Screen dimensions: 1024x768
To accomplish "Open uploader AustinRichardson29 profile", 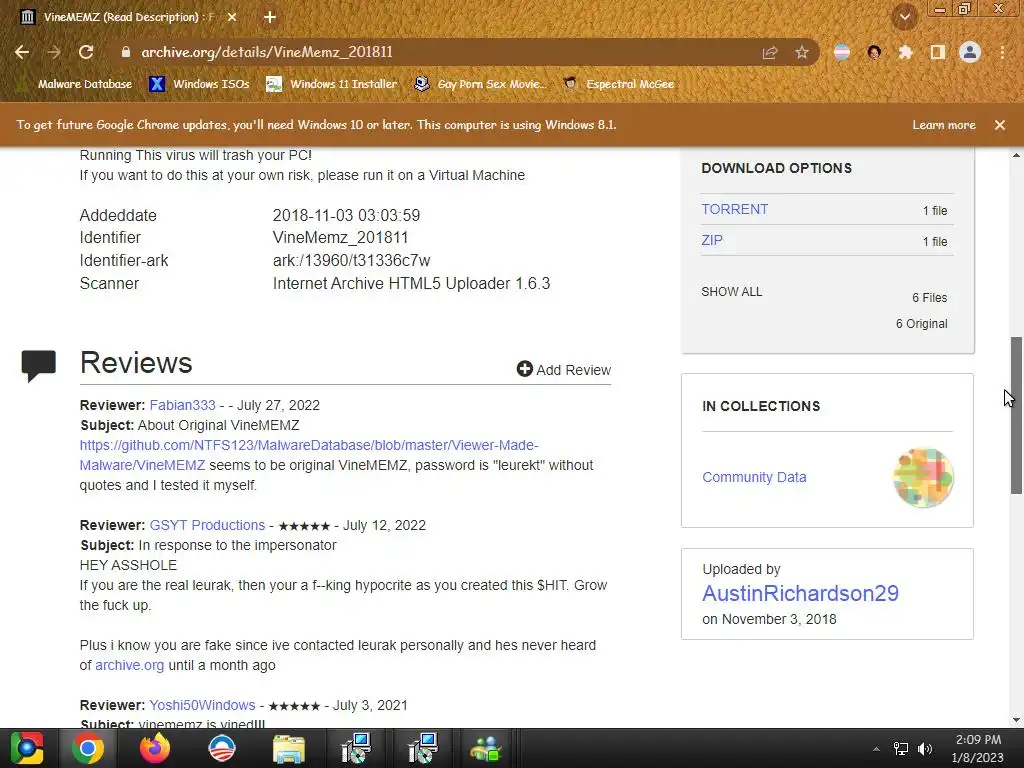I will pyautogui.click(x=801, y=593).
